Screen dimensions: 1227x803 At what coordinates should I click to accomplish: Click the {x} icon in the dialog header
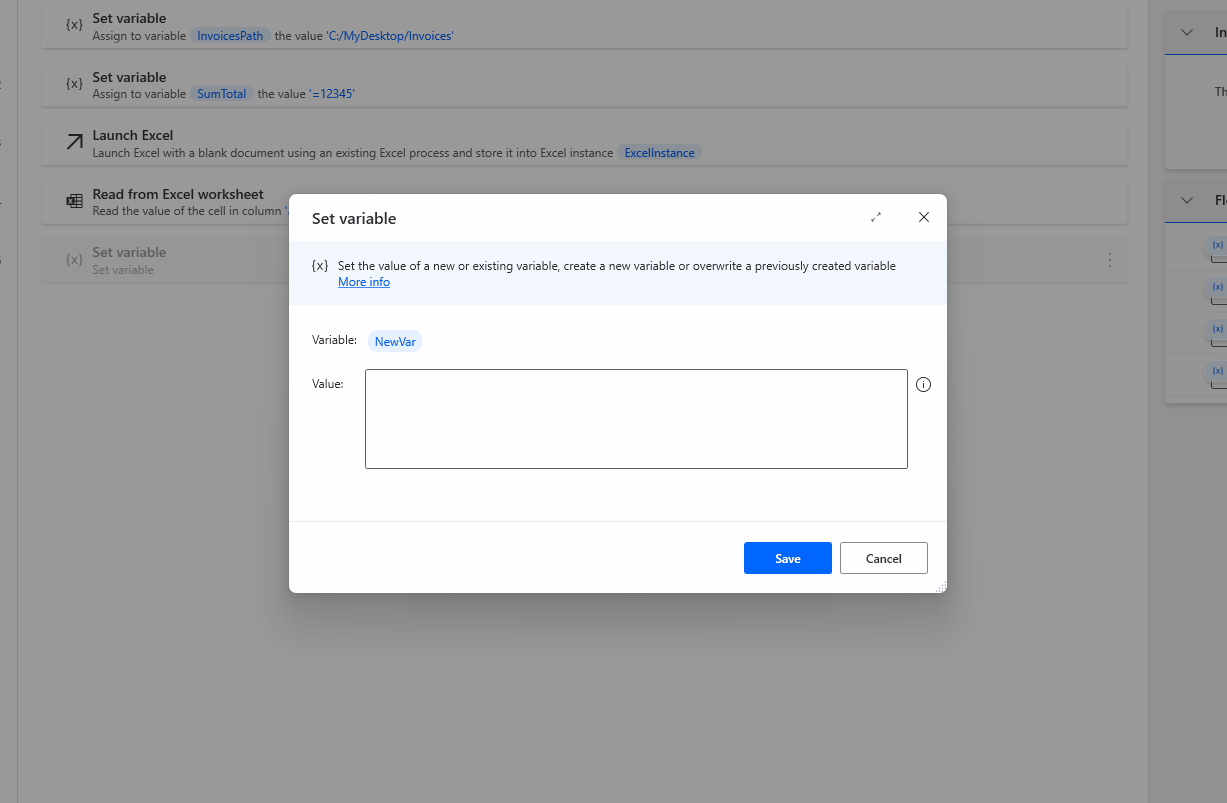[320, 265]
